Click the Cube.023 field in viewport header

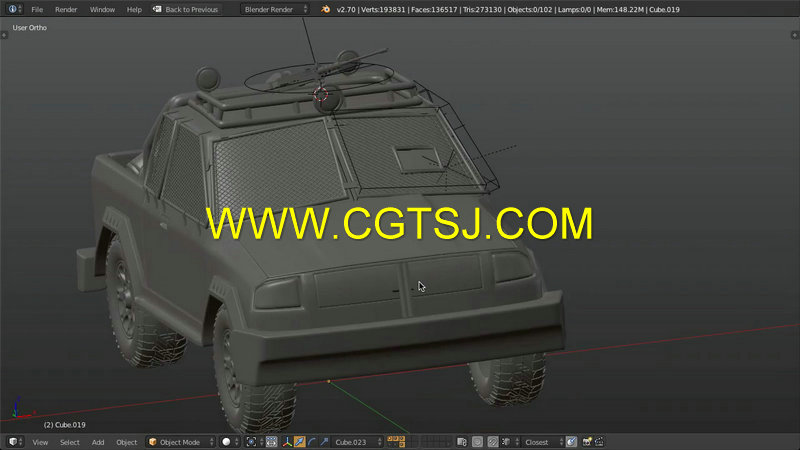pos(357,442)
